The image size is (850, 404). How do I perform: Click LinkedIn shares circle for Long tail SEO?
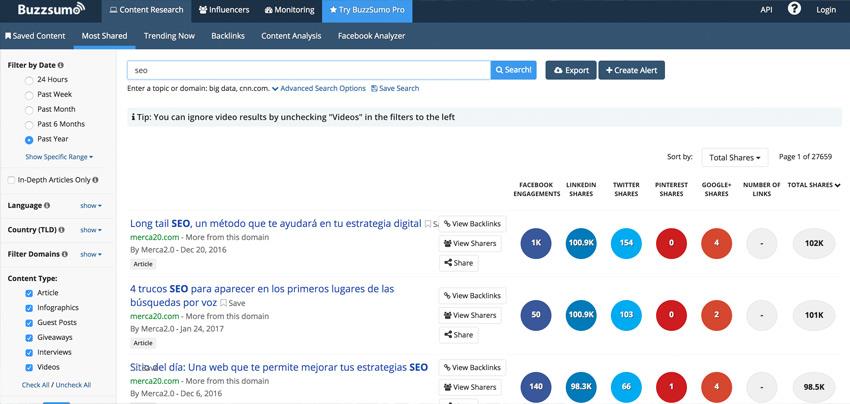581,243
